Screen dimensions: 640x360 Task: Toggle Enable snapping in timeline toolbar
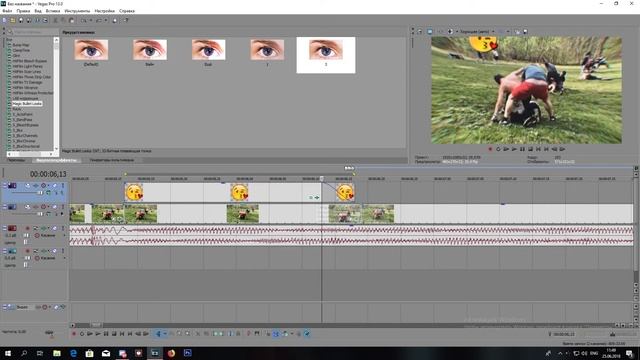tap(267, 334)
